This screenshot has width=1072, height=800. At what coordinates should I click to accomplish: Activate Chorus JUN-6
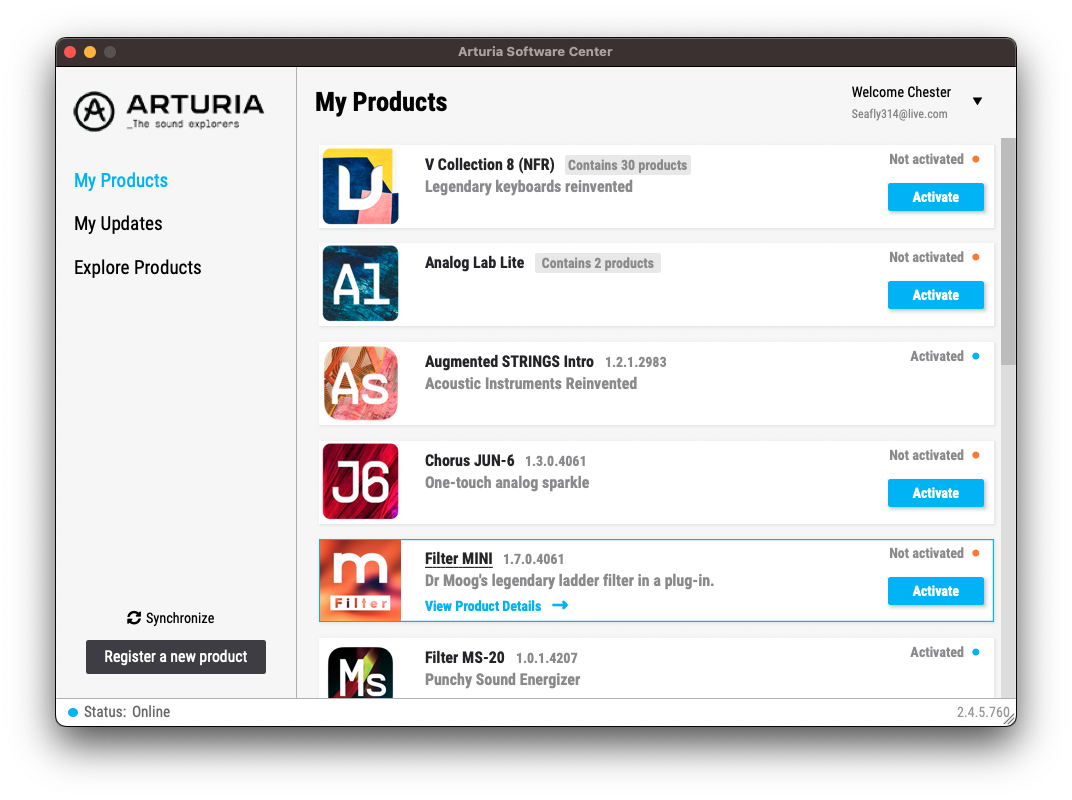click(x=935, y=493)
